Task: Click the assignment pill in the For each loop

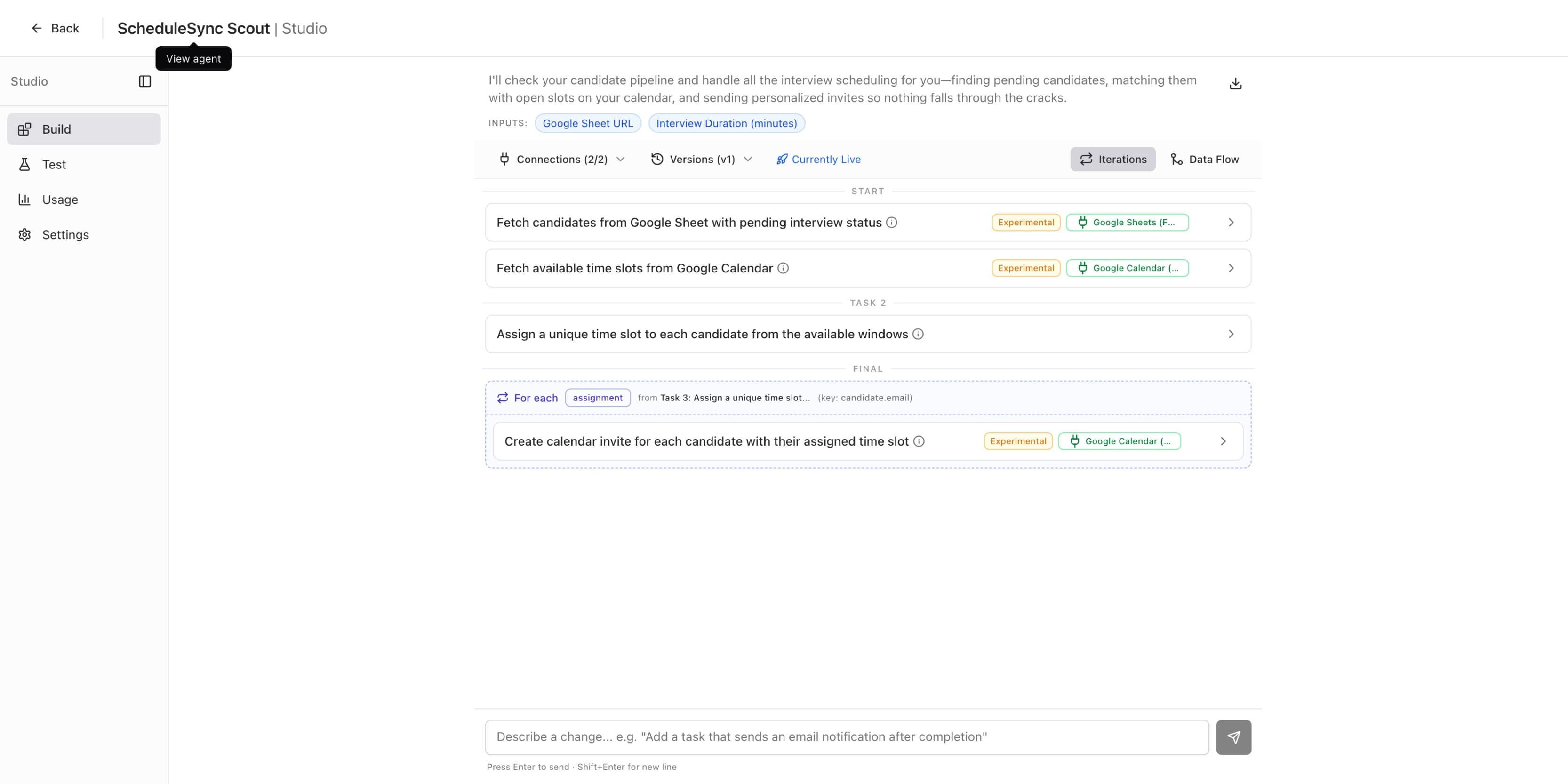Action: click(x=597, y=398)
